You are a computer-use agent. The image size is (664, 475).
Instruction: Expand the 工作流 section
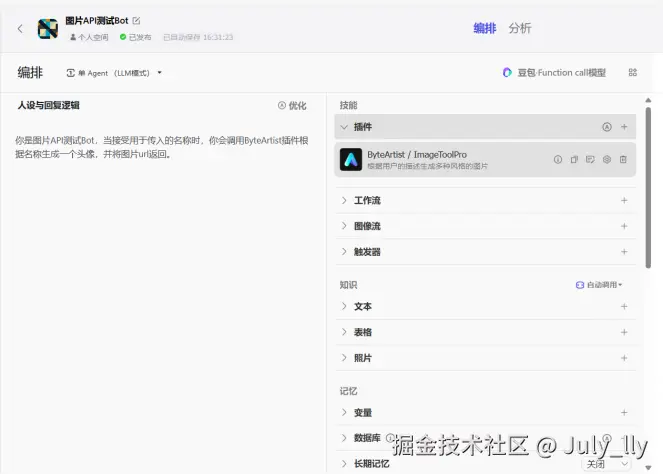click(344, 200)
